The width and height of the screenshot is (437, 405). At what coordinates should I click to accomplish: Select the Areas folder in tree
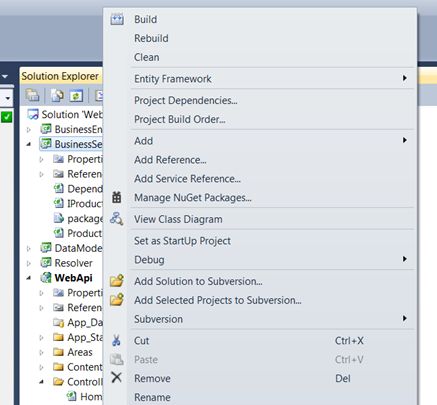click(x=80, y=352)
